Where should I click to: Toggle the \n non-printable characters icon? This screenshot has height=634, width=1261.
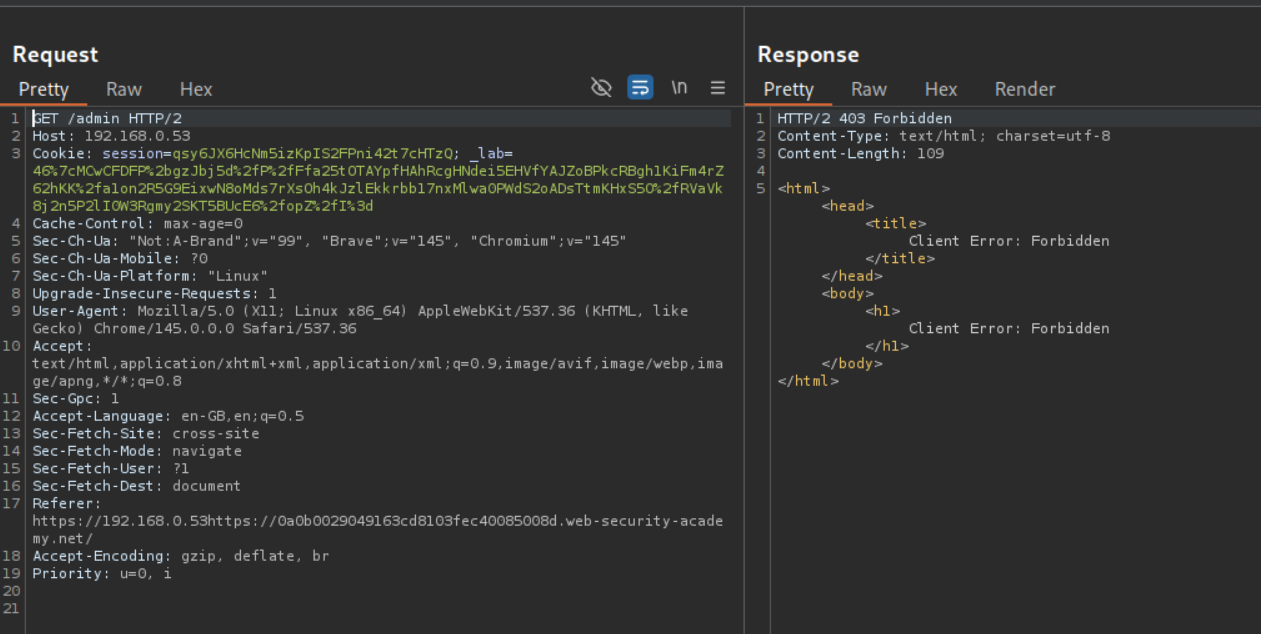pos(679,88)
